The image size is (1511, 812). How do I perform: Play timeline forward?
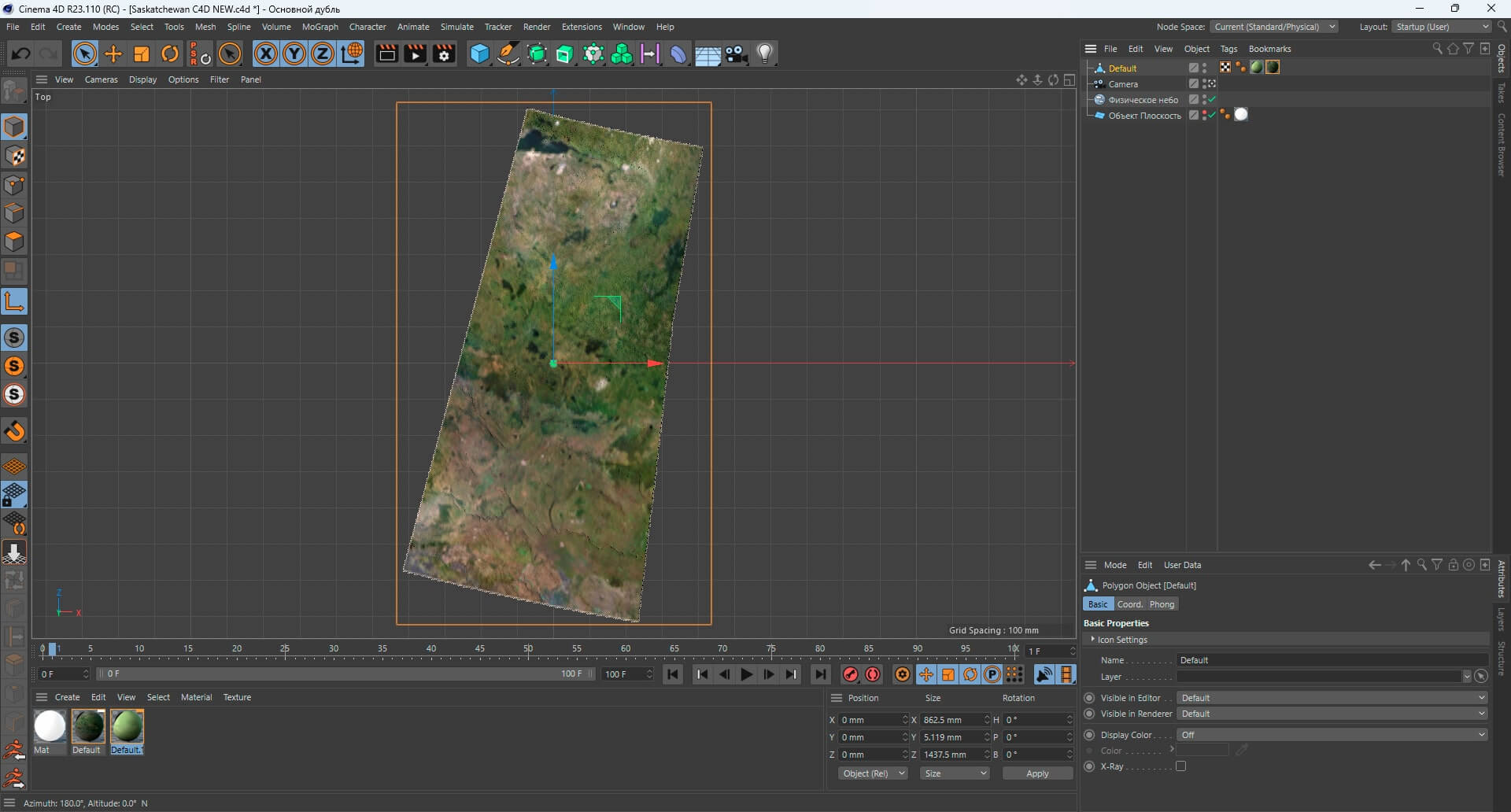coord(746,674)
